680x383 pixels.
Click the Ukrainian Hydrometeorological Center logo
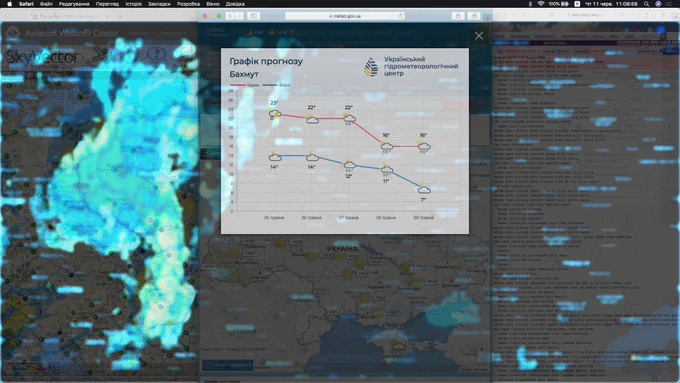[411, 66]
